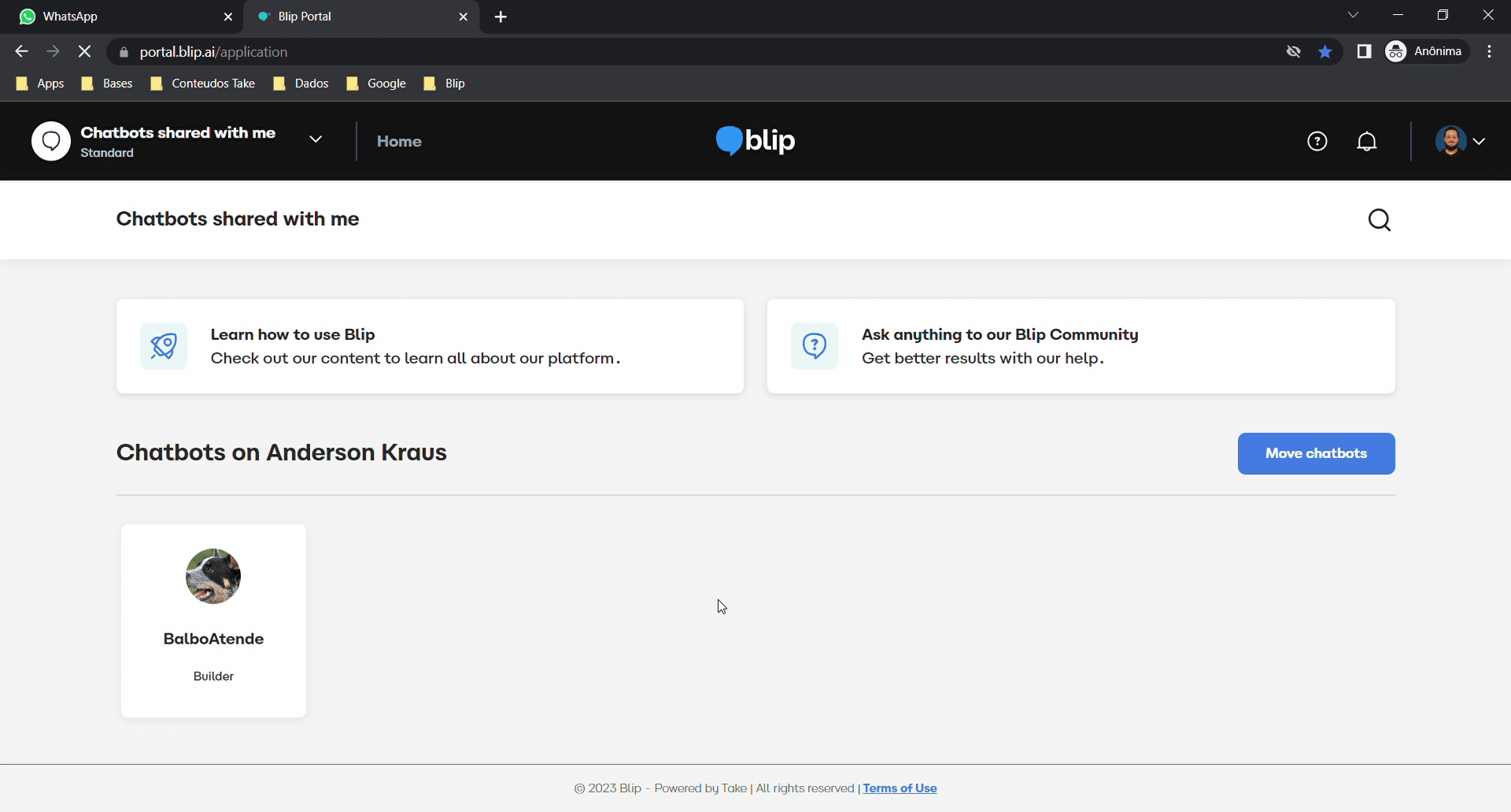Switch to the WhatsApp tab
The height and width of the screenshot is (812, 1511).
pos(118,17)
